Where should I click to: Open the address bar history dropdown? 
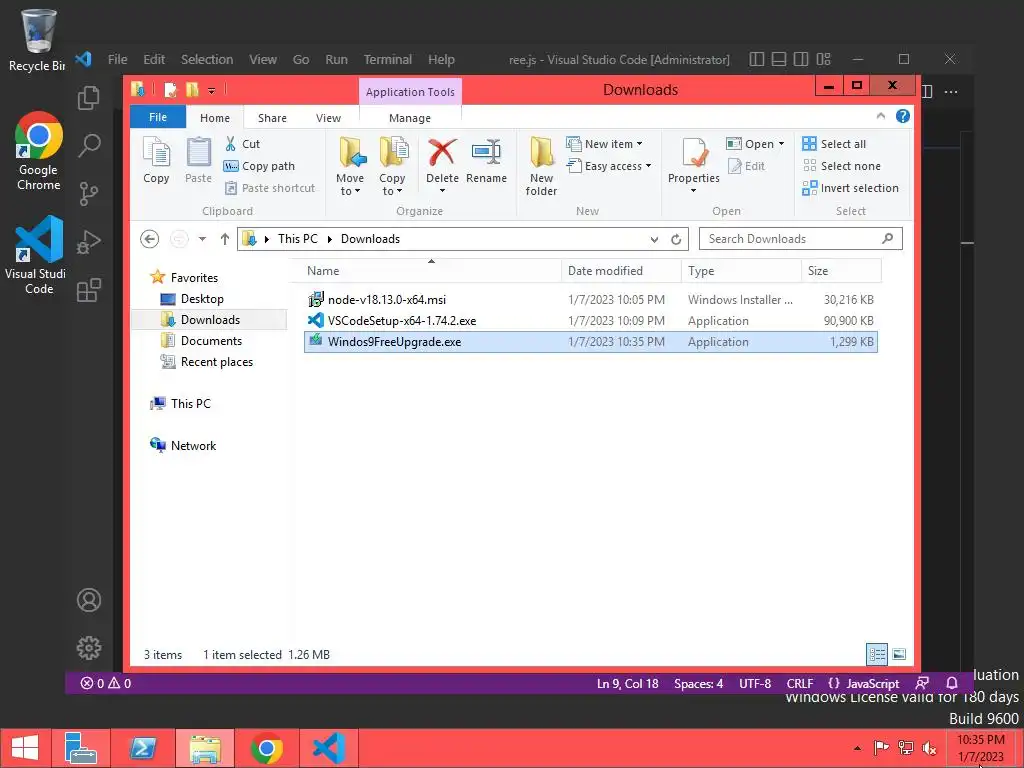pos(654,240)
